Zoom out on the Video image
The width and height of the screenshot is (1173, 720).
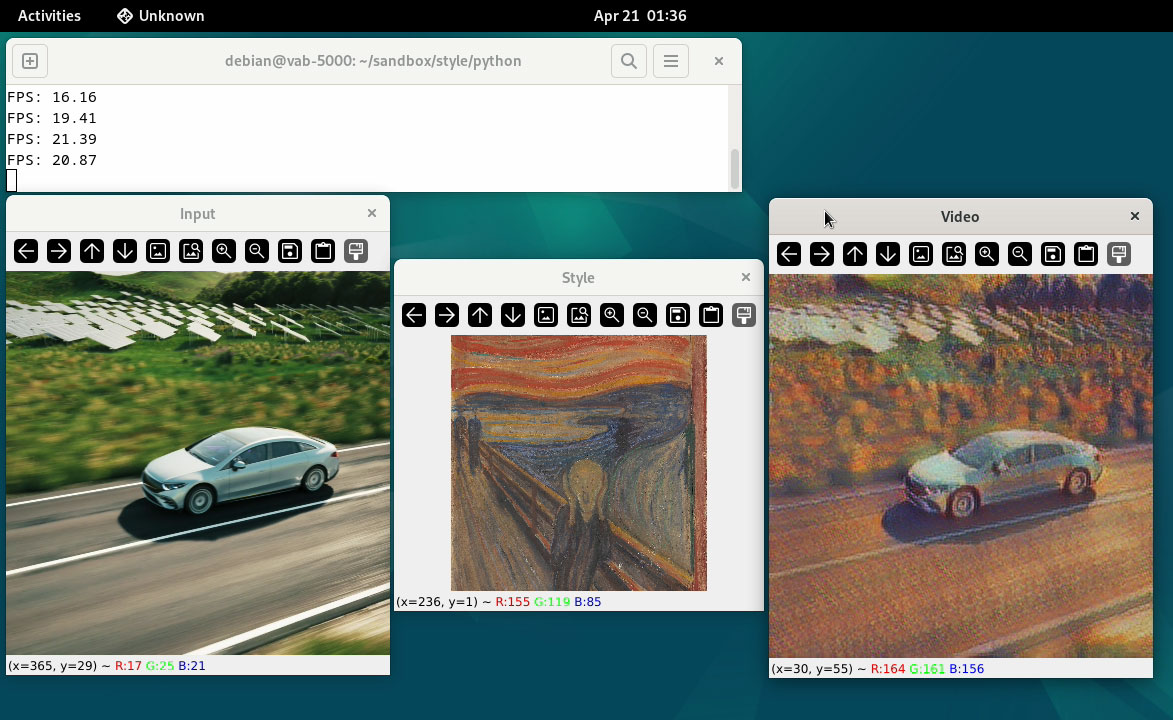click(1020, 254)
